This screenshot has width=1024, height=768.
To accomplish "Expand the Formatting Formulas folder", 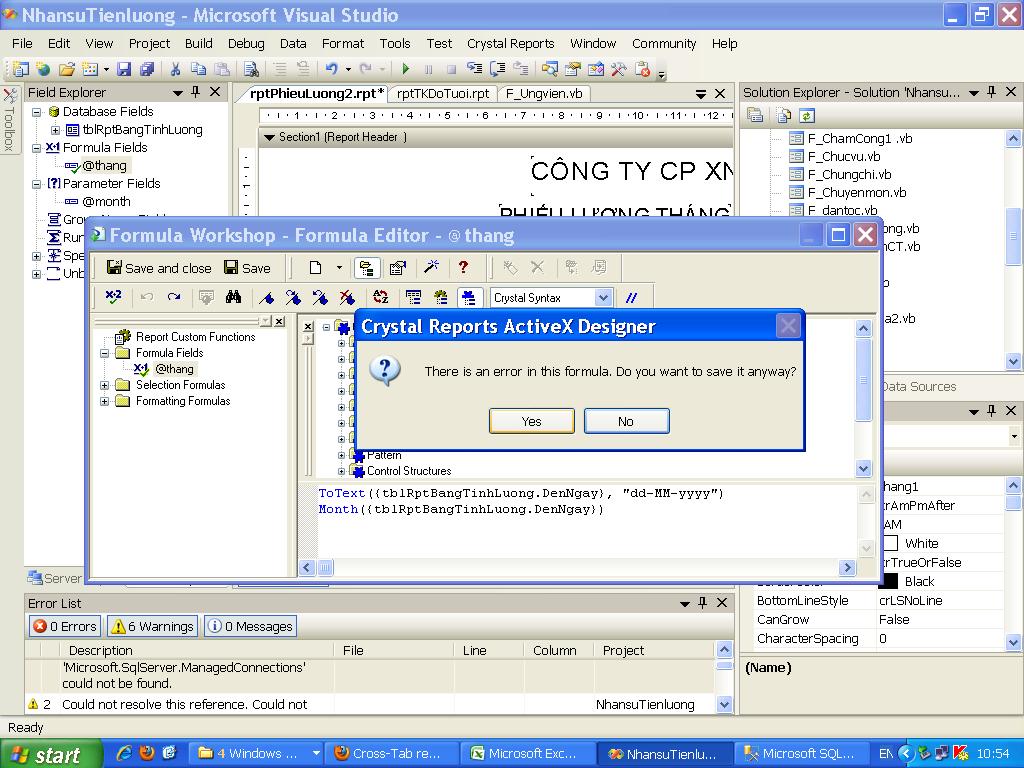I will tap(104, 402).
